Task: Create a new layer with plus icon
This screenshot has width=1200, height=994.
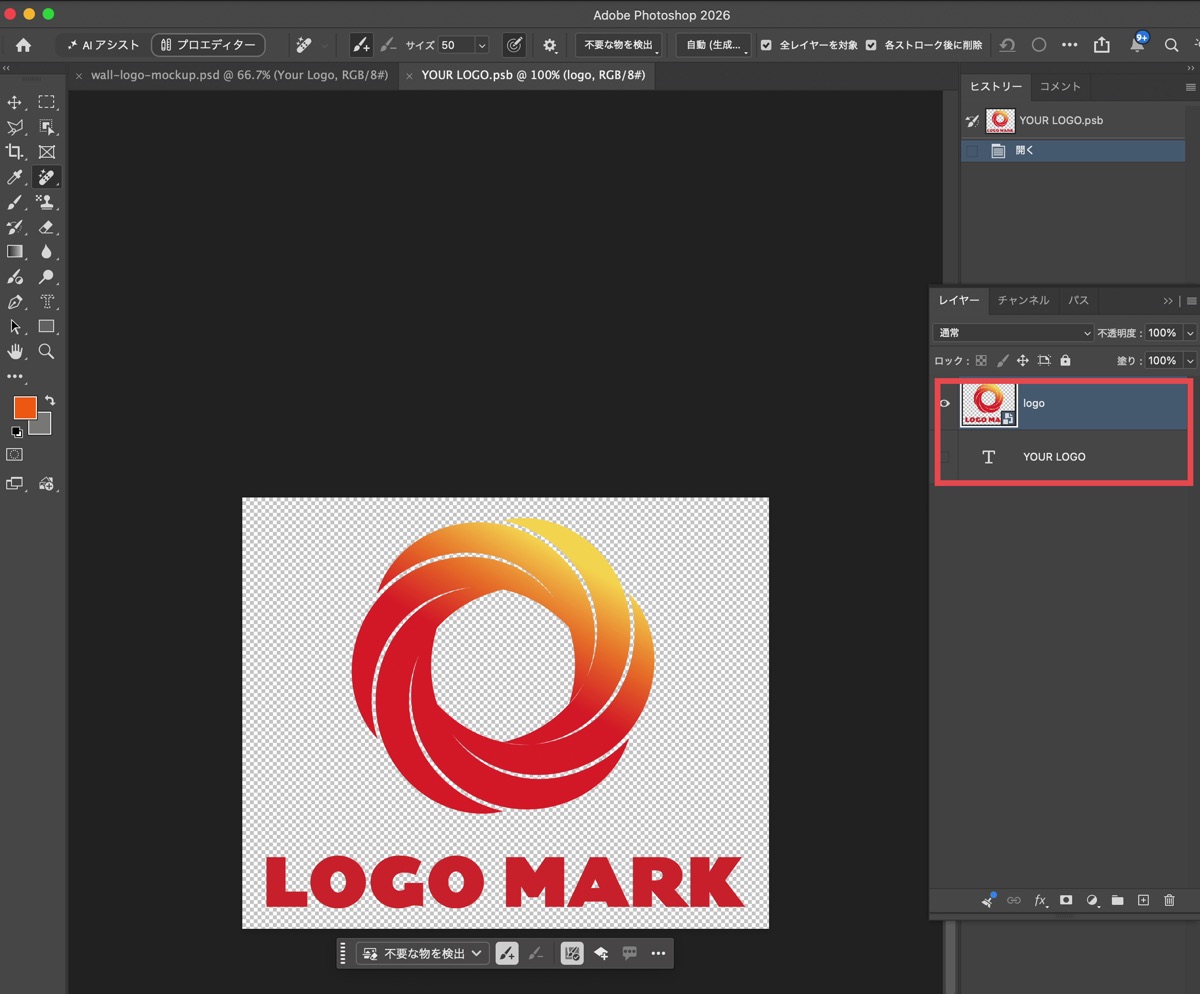Action: [1144, 900]
